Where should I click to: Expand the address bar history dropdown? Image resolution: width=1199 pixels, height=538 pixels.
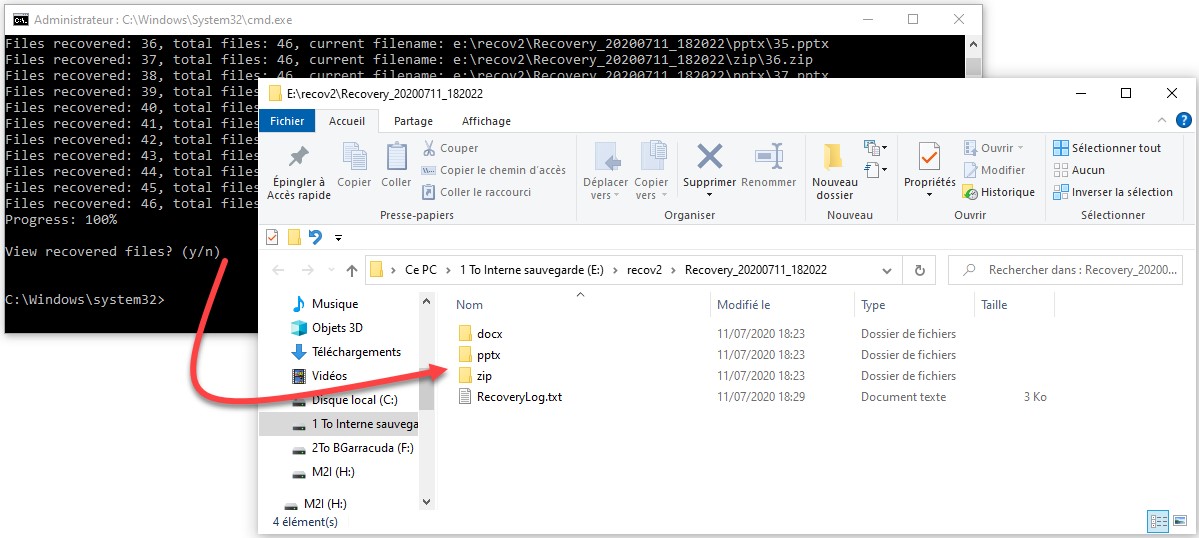click(x=886, y=270)
